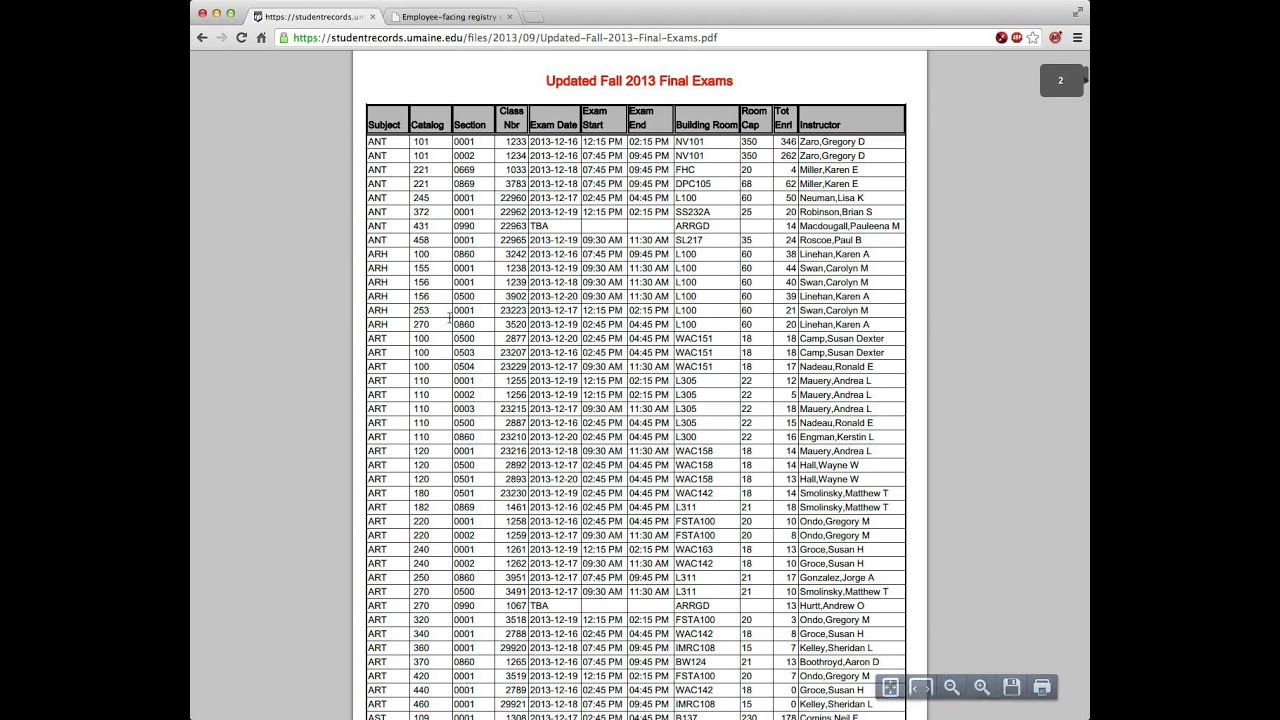Screen dimensions: 1280x720
Task: Click the green padlock security icon
Action: pyautogui.click(x=284, y=38)
